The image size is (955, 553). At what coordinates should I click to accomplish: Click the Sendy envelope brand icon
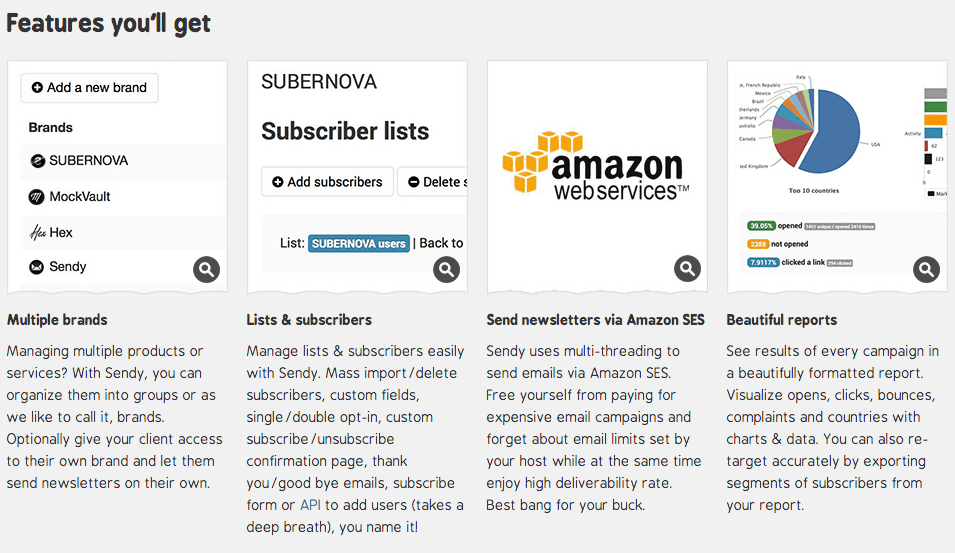click(x=37, y=267)
